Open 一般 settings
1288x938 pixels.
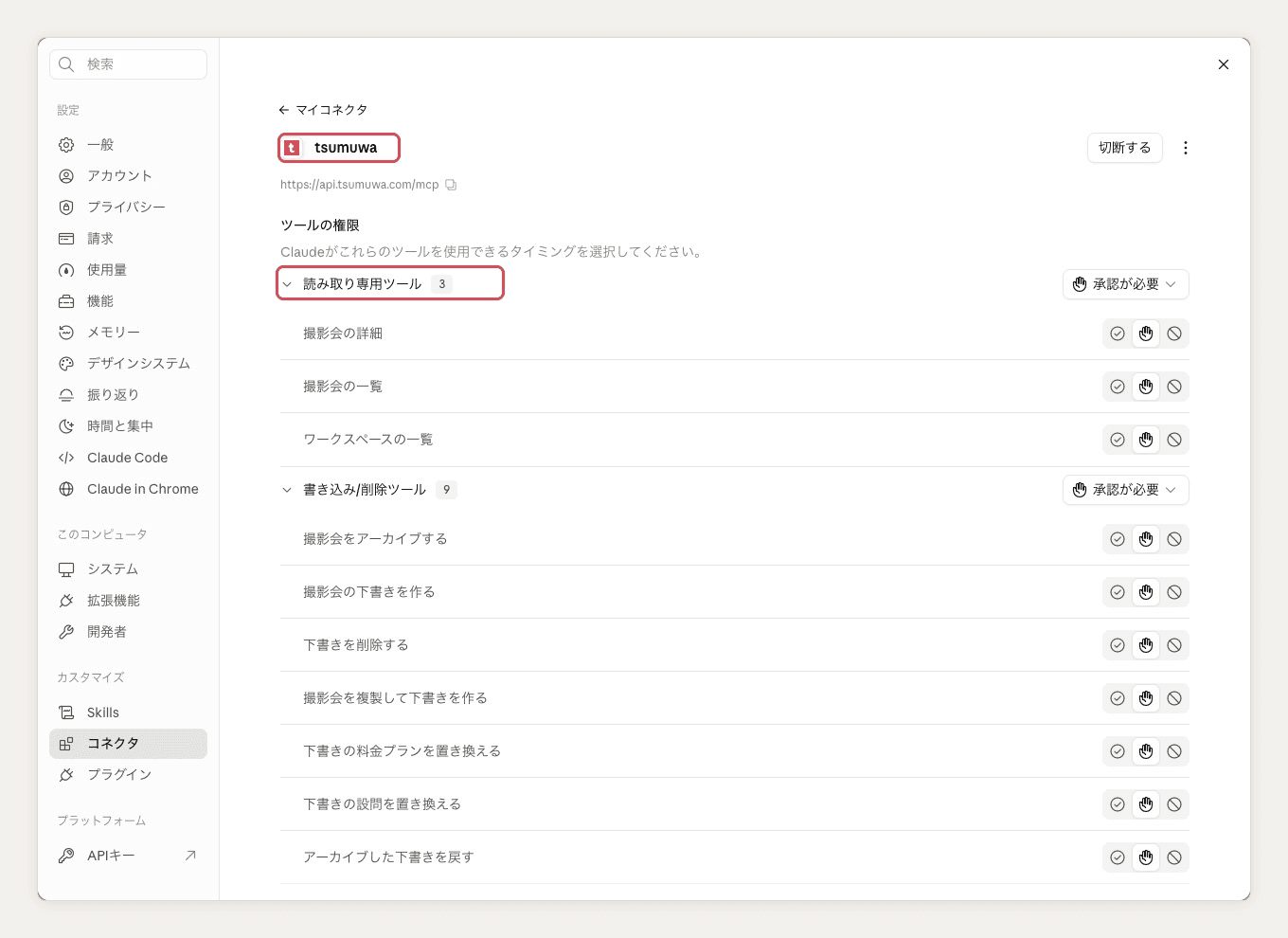(128, 145)
